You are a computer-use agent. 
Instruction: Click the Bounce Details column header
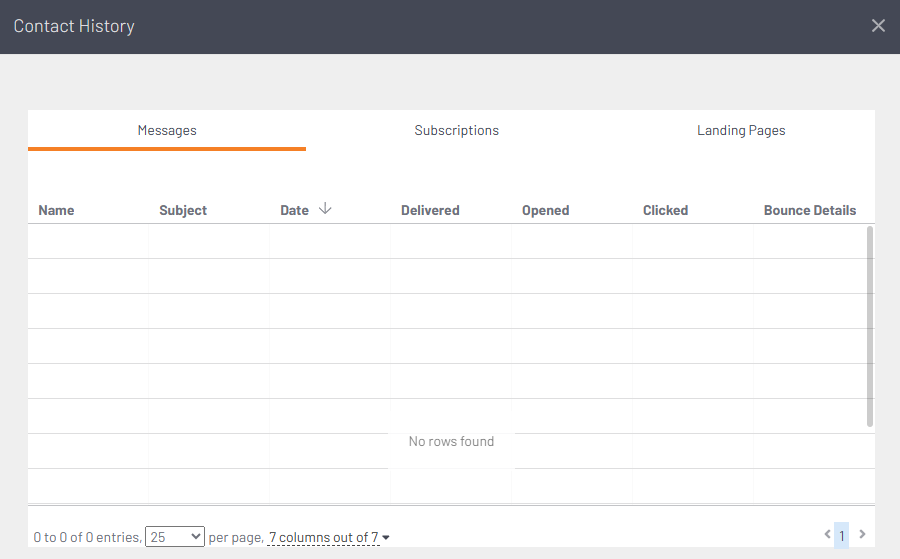coord(809,210)
